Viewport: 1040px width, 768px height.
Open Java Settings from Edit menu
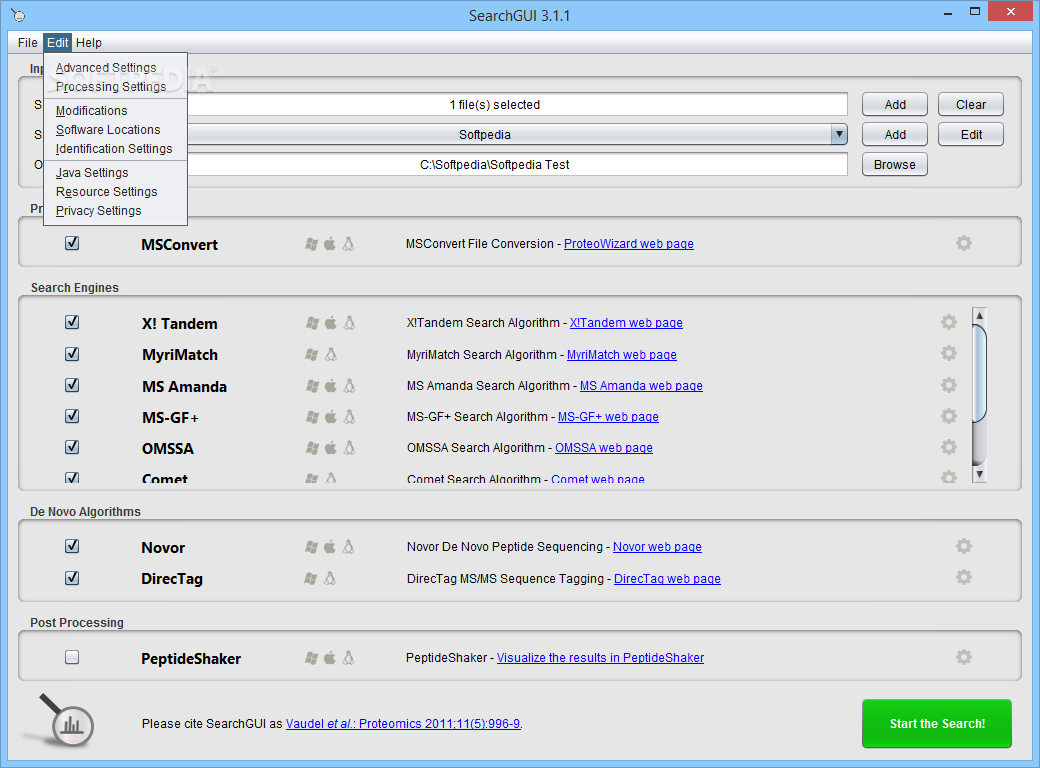115,173
